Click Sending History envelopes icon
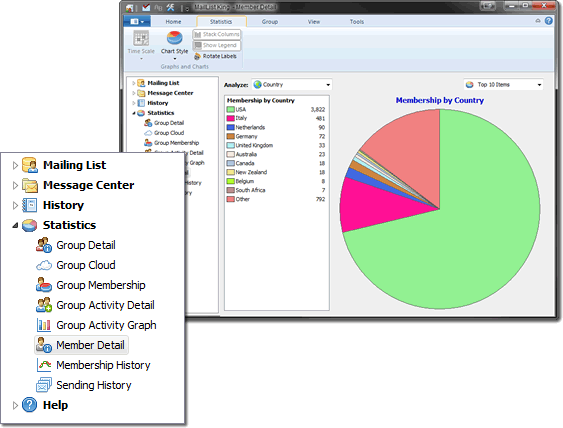This screenshot has height=428, width=563. coord(44,385)
